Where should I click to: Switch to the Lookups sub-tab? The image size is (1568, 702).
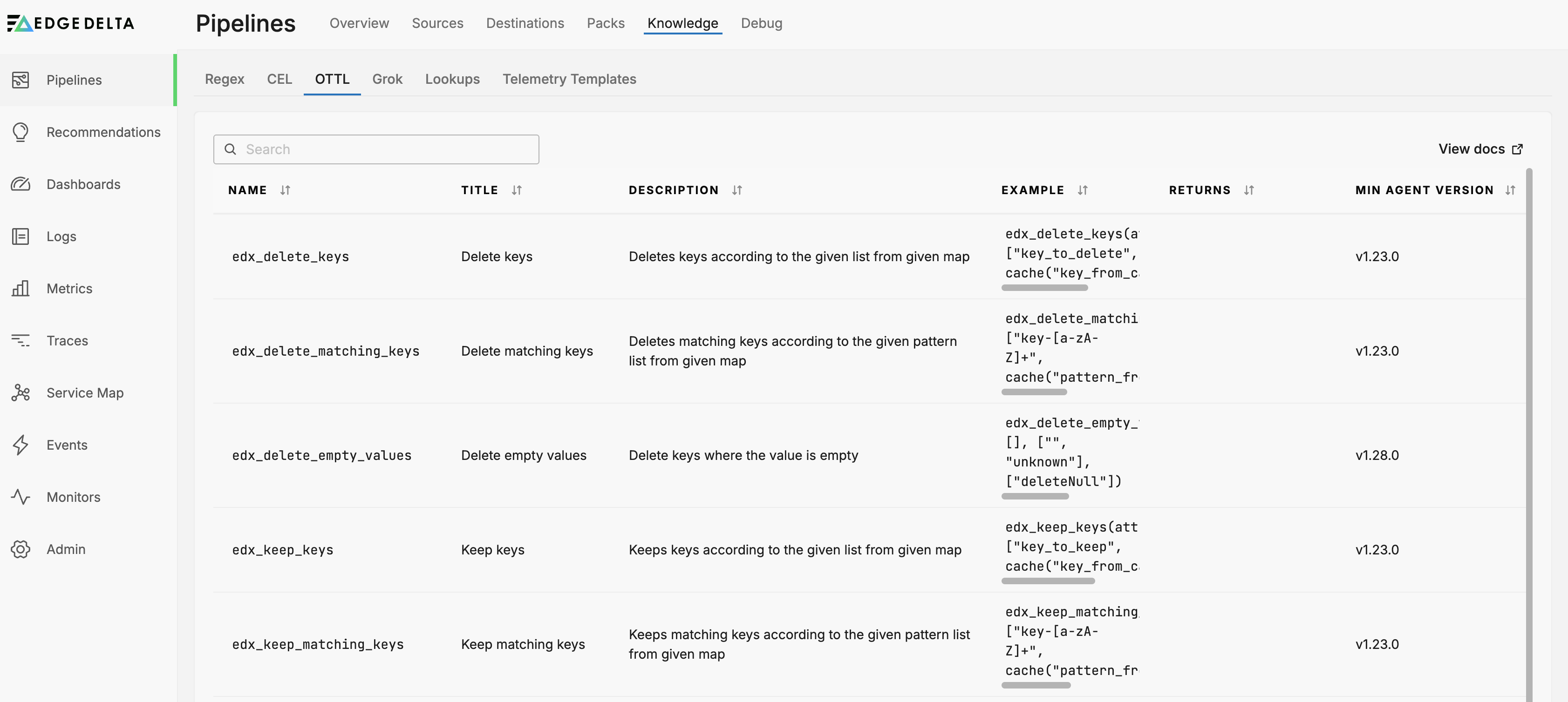click(452, 79)
